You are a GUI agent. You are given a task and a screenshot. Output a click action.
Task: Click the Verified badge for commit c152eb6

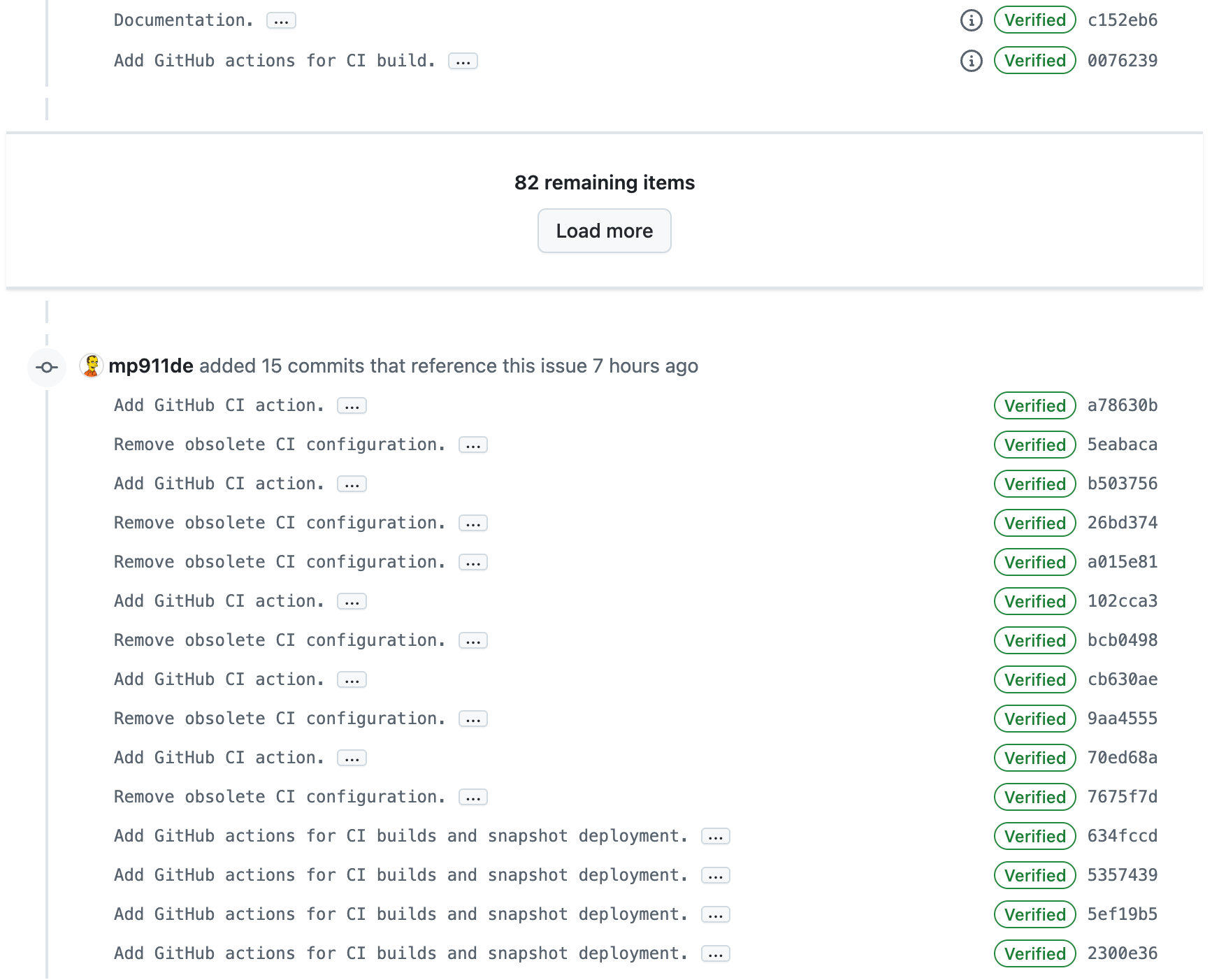point(1034,20)
